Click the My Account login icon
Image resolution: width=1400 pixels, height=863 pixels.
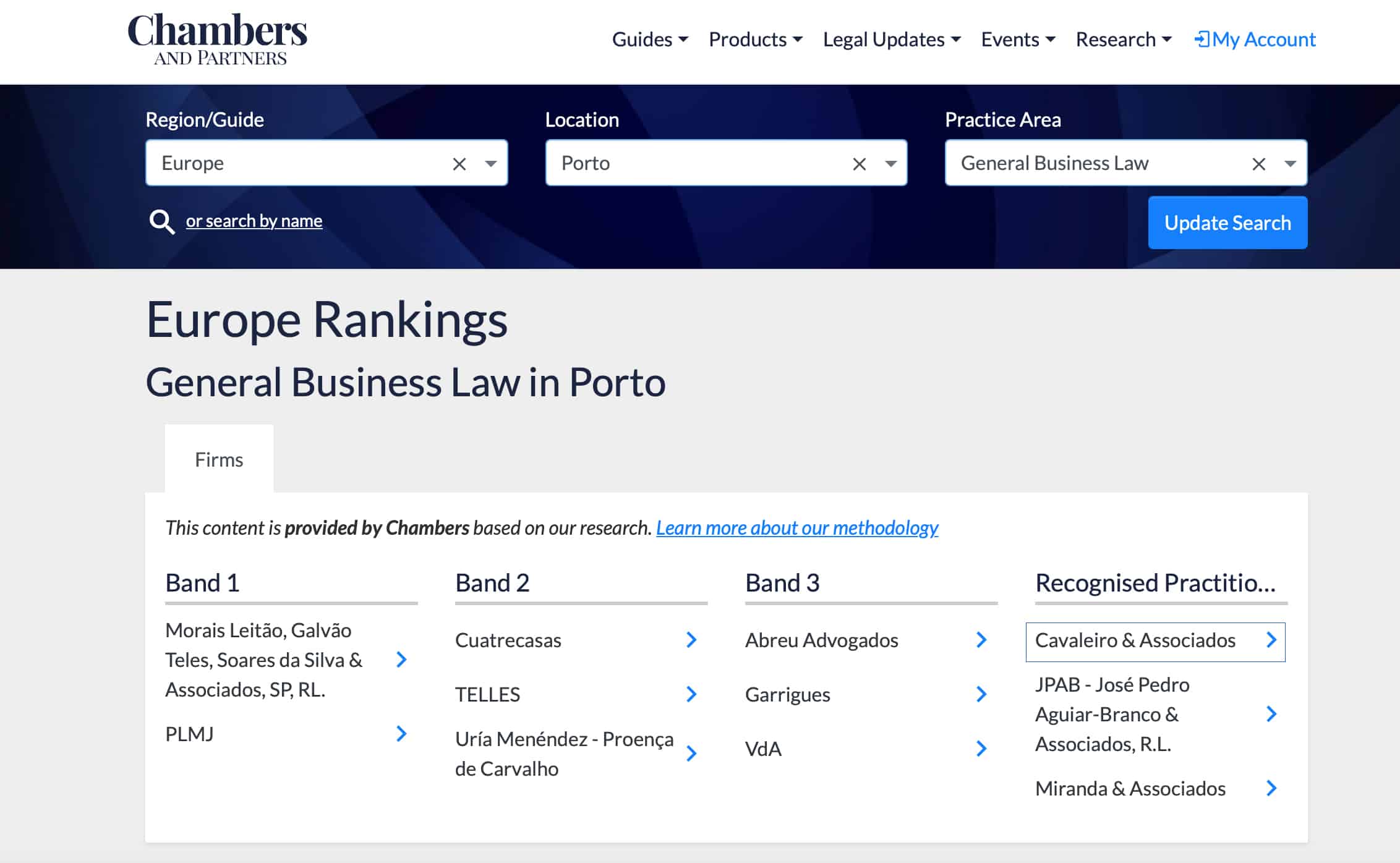pyautogui.click(x=1201, y=40)
